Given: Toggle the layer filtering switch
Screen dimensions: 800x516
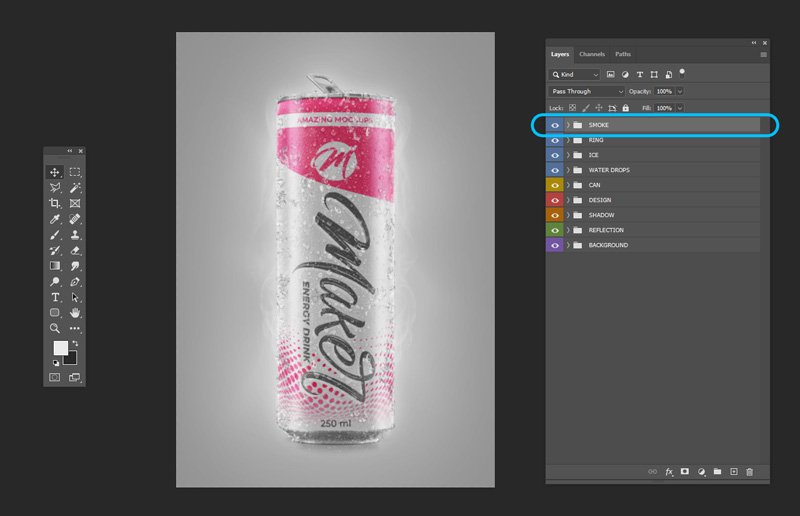Looking at the screenshot, I should (682, 72).
